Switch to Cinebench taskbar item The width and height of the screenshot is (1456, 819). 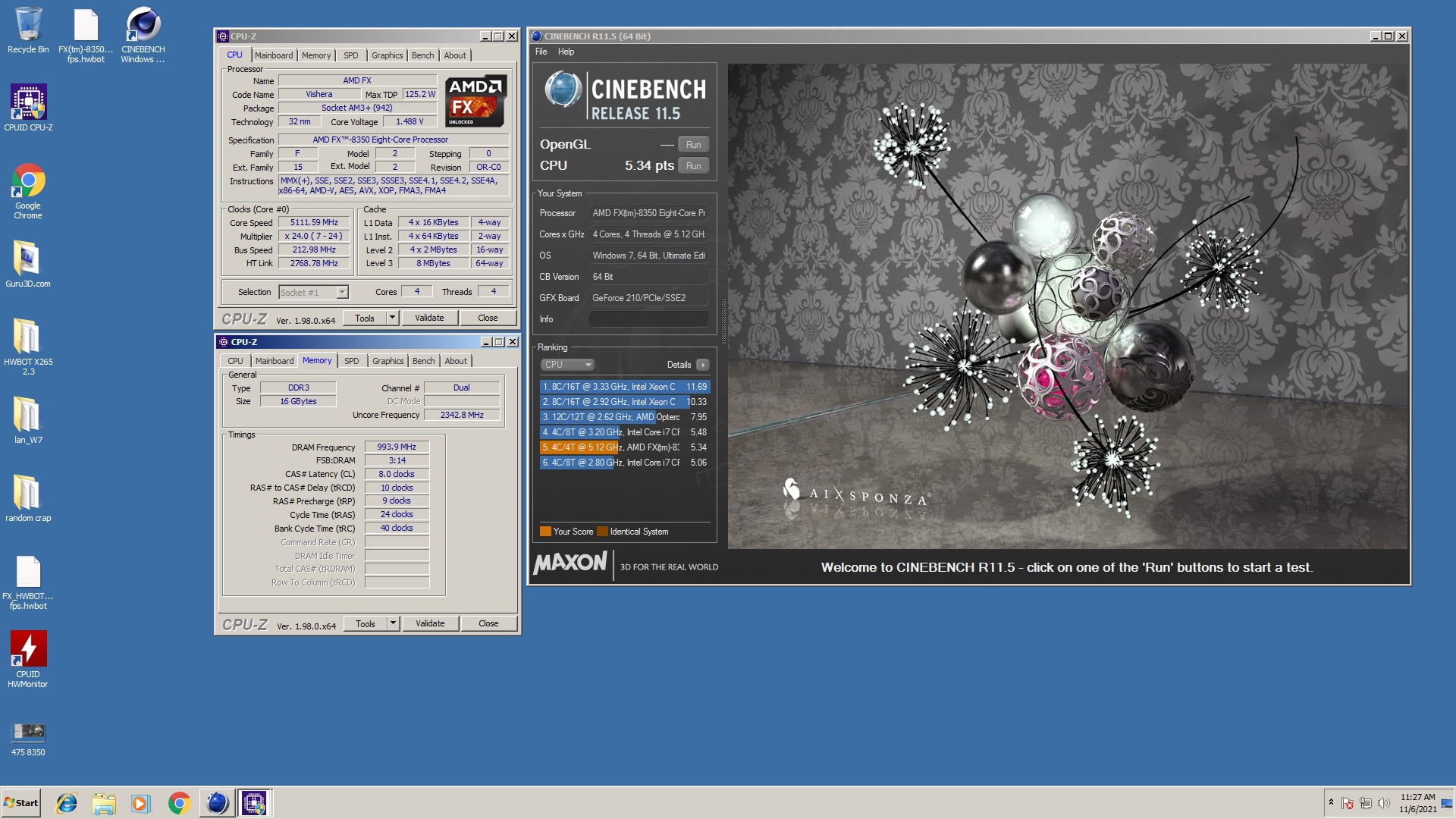click(x=217, y=803)
